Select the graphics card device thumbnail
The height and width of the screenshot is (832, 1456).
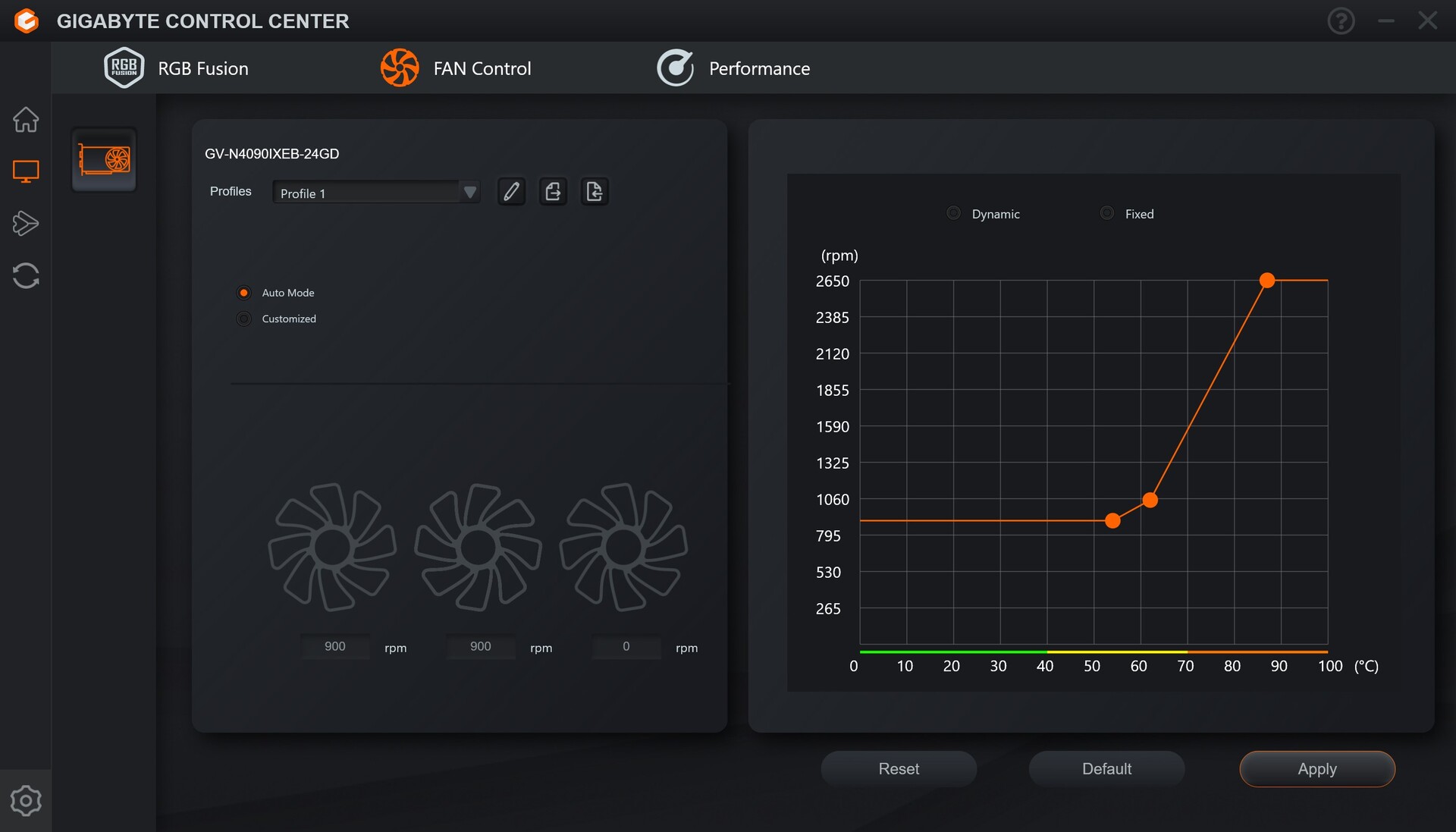(104, 160)
